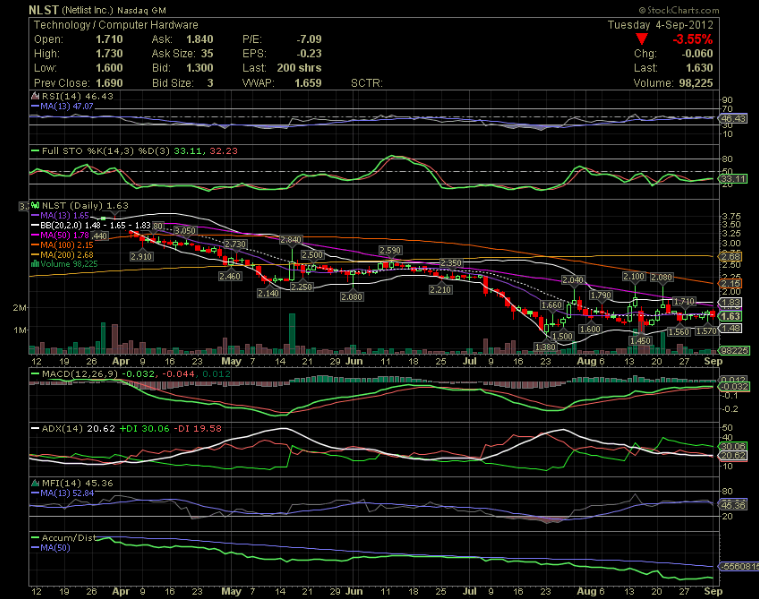Click the MFI(14) 45.36 indicator label

click(77, 483)
